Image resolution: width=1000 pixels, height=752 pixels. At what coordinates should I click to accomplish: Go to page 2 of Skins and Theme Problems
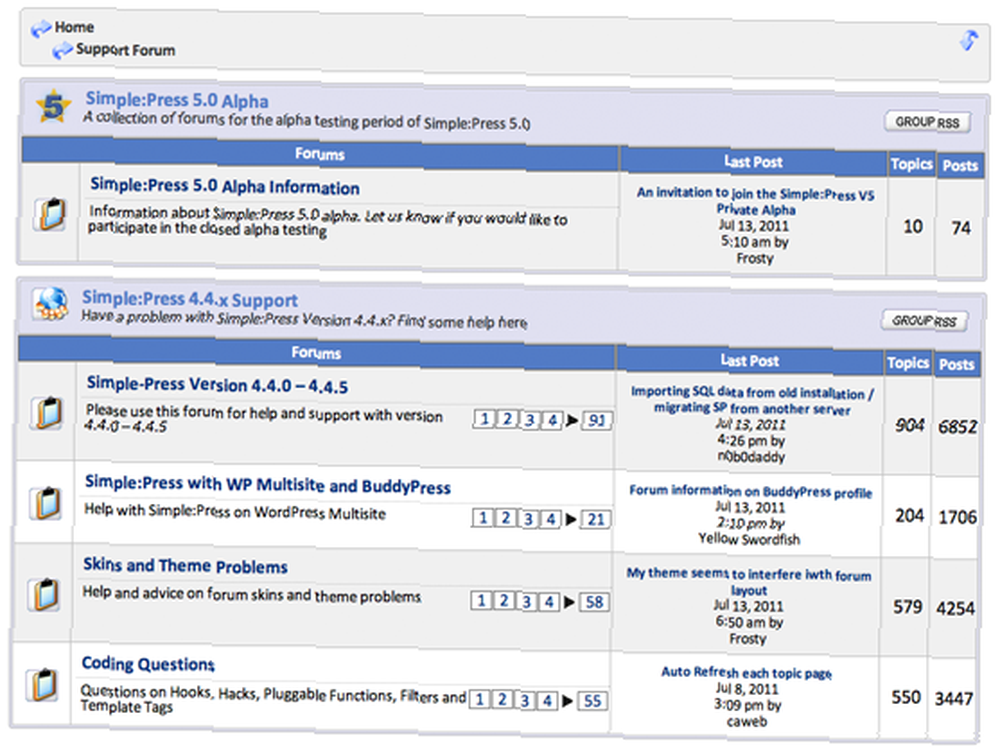504,601
